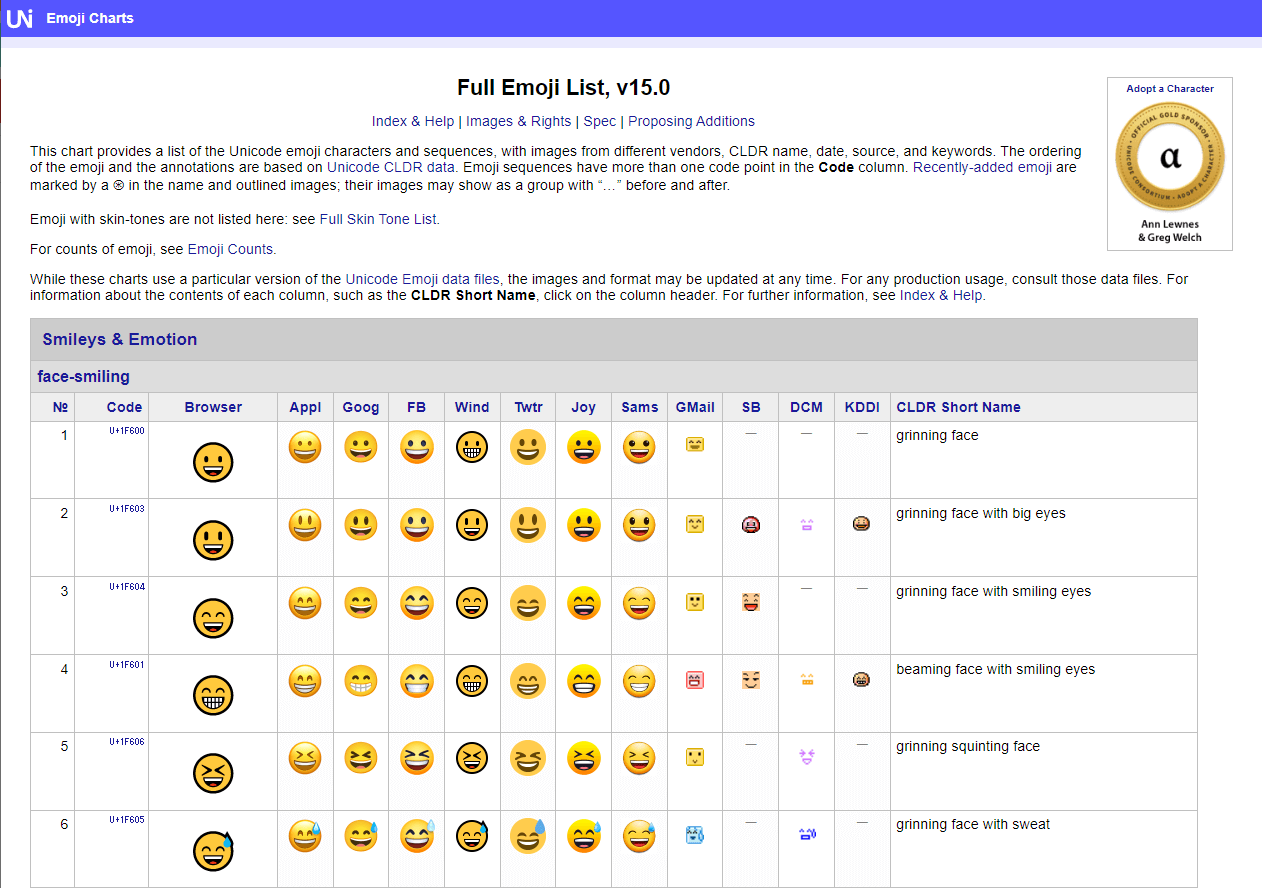Image resolution: width=1262 pixels, height=888 pixels.
Task: Follow the Unicode CLDR data link
Action: pos(391,167)
